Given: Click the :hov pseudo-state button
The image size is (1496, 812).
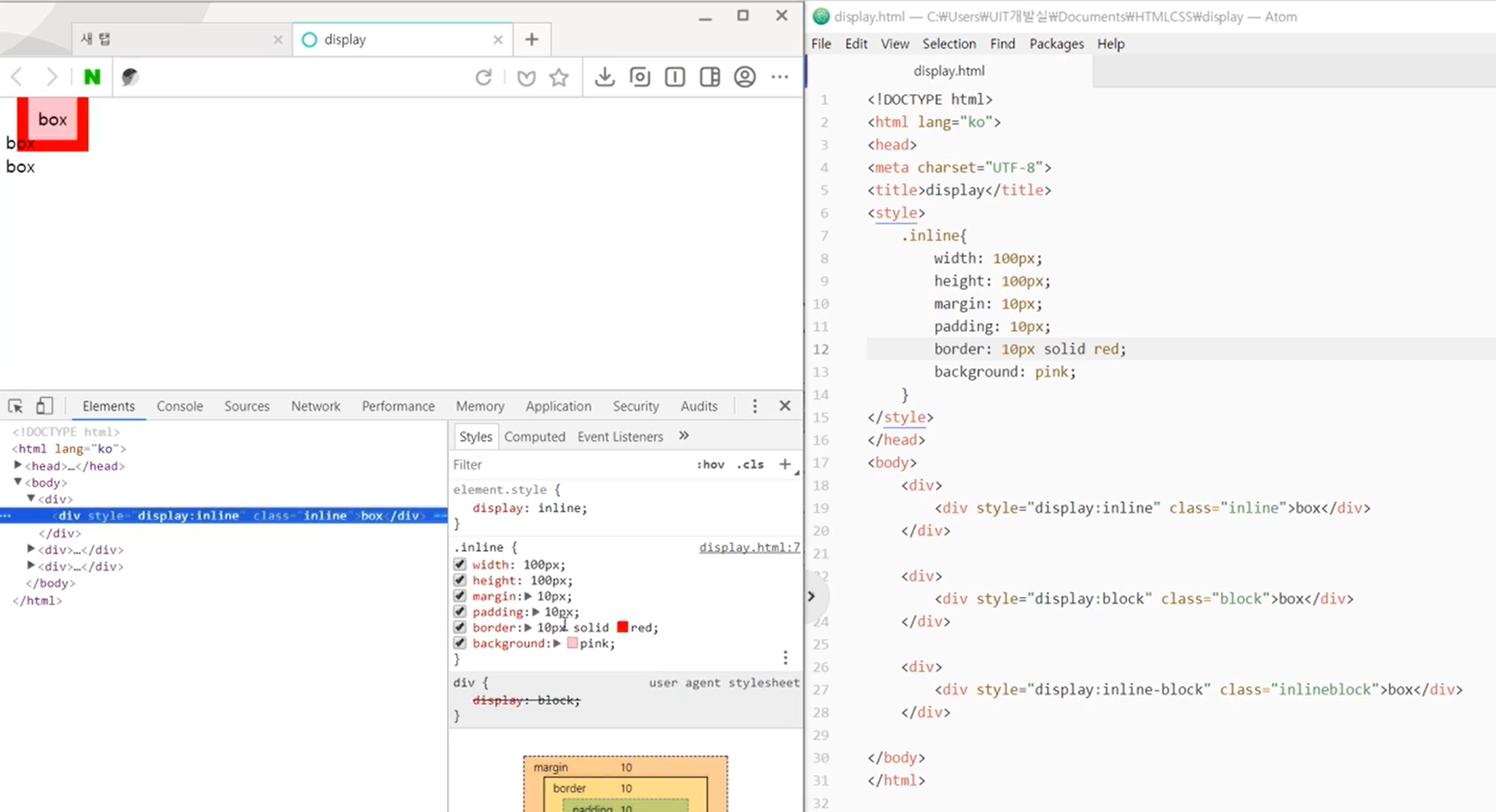Looking at the screenshot, I should click(x=710, y=464).
